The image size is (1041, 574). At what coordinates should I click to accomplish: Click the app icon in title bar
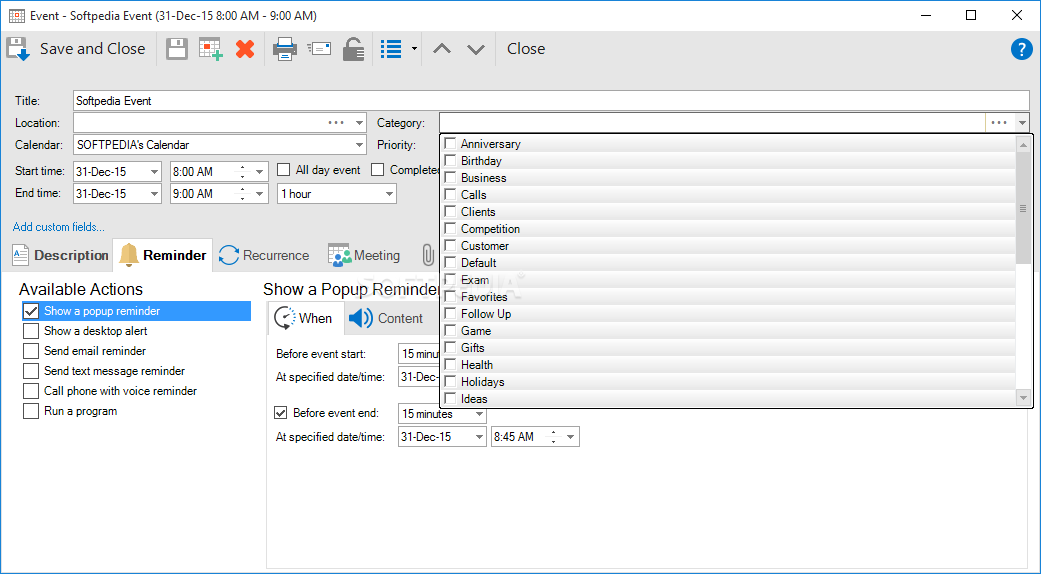coord(17,15)
